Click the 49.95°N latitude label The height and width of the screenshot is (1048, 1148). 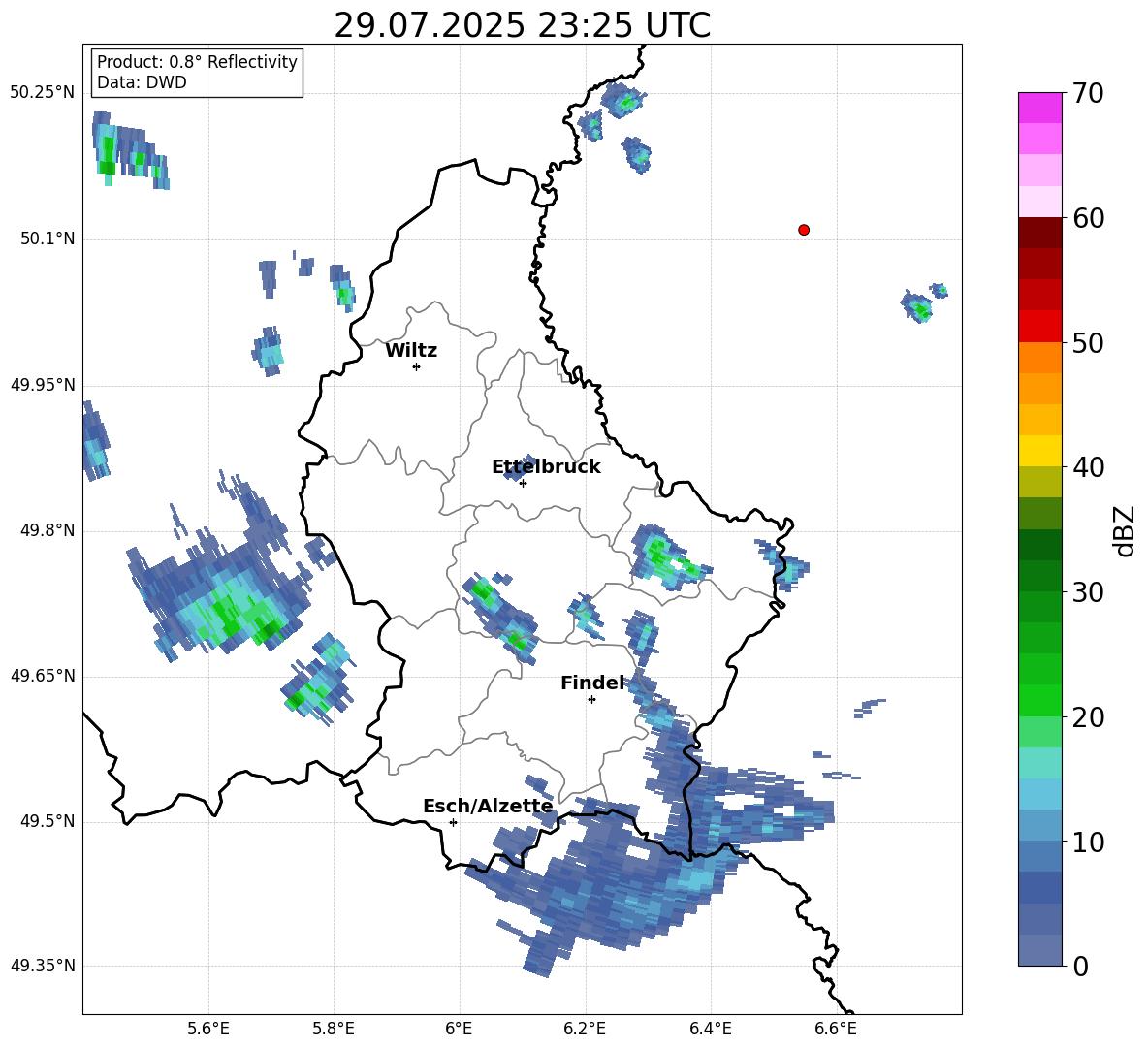pos(43,384)
